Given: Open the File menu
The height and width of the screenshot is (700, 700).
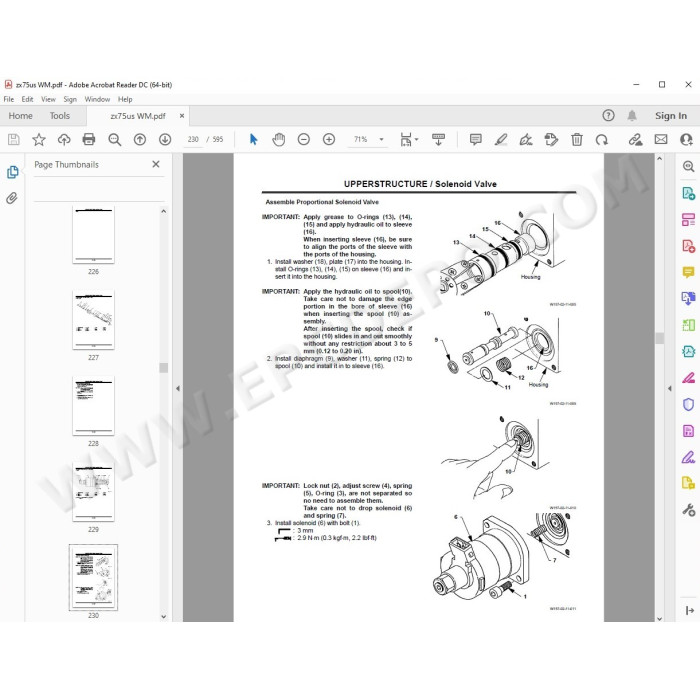Looking at the screenshot, I should (9, 99).
